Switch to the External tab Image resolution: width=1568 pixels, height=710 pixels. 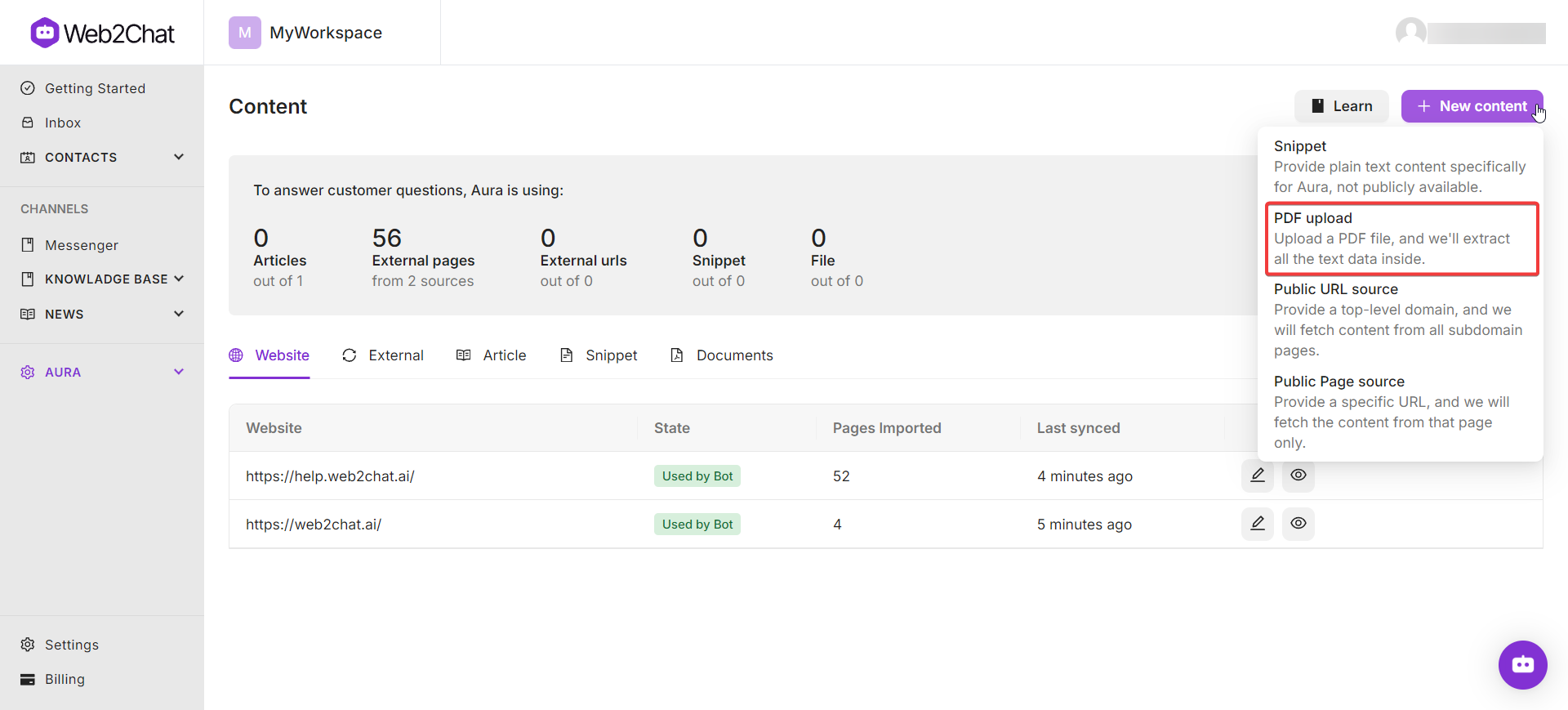pyautogui.click(x=383, y=355)
